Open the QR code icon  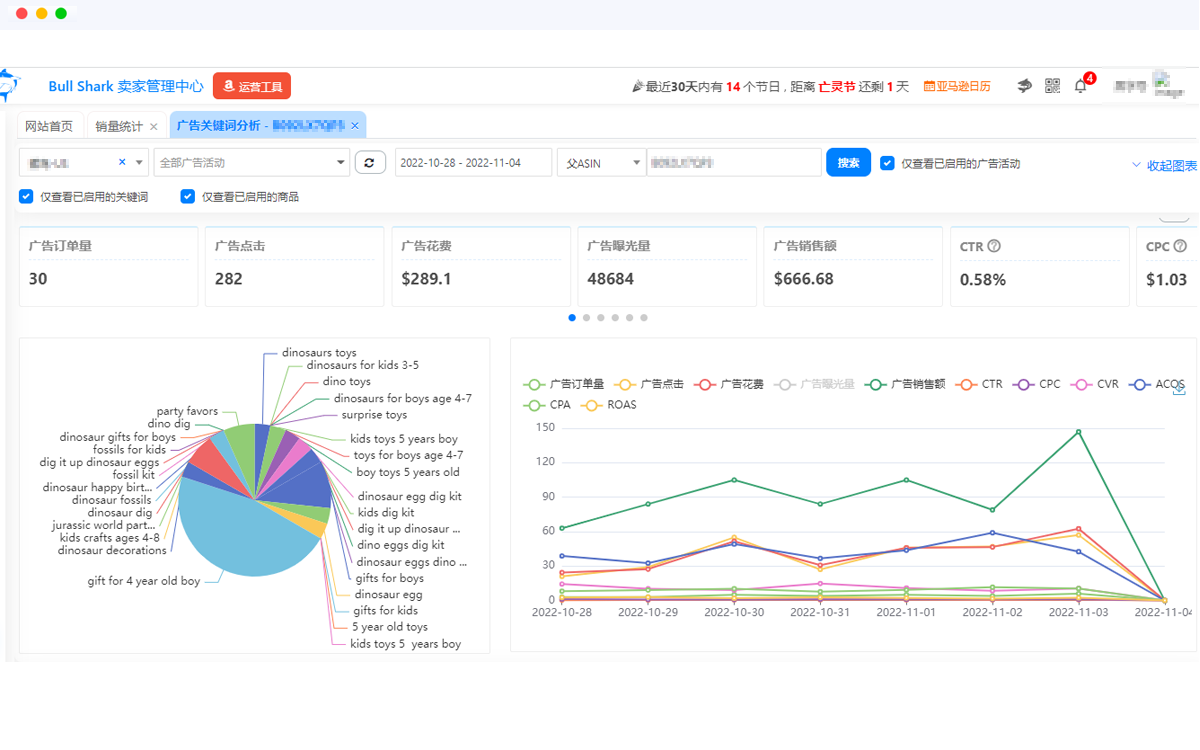(x=1052, y=86)
